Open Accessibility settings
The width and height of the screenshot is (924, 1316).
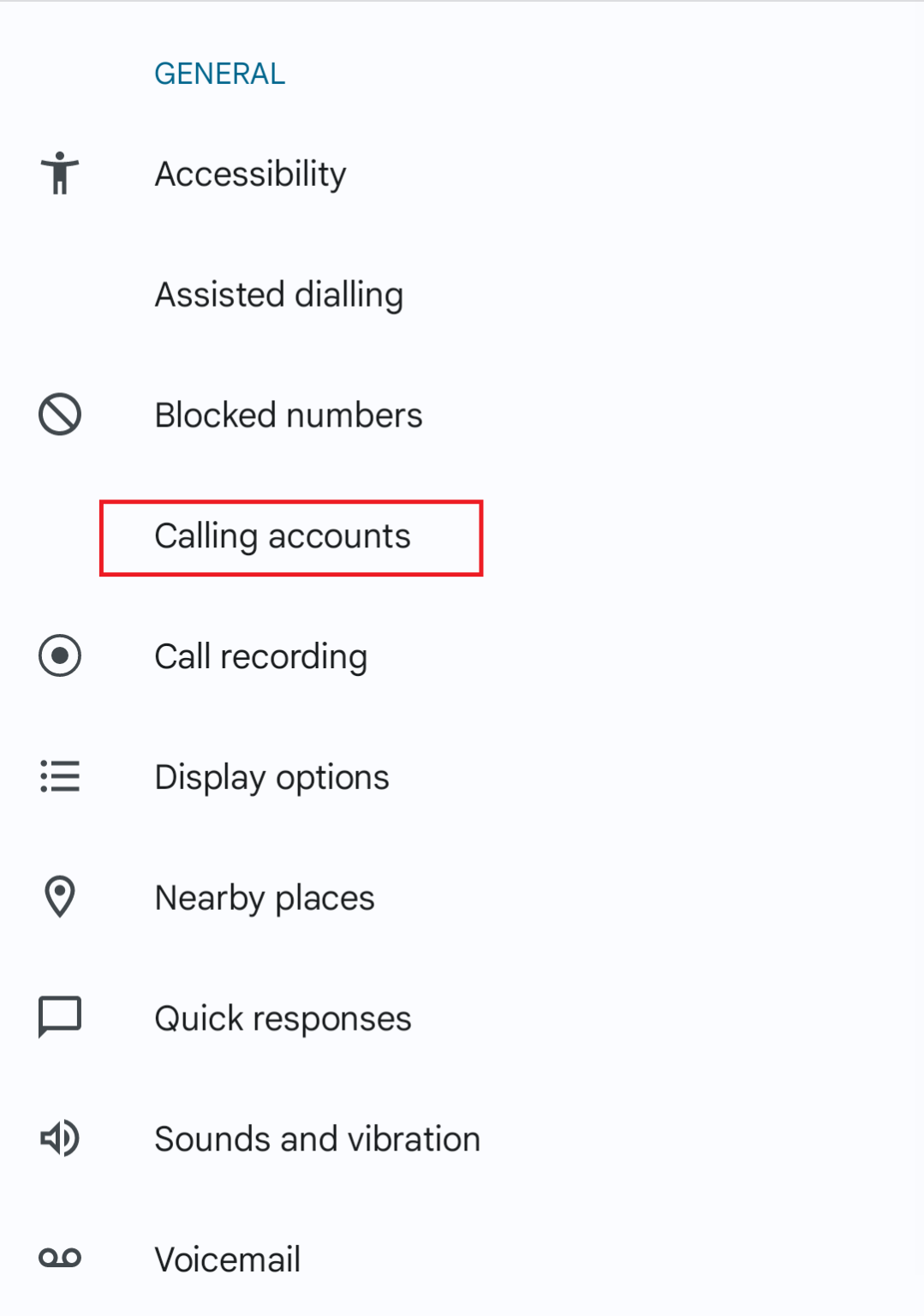pyautogui.click(x=249, y=173)
